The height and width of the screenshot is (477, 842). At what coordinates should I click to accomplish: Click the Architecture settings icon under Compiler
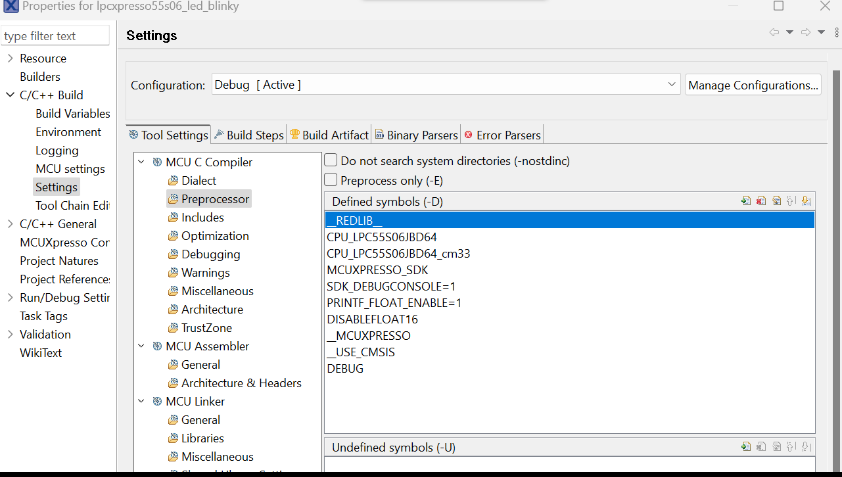(173, 309)
